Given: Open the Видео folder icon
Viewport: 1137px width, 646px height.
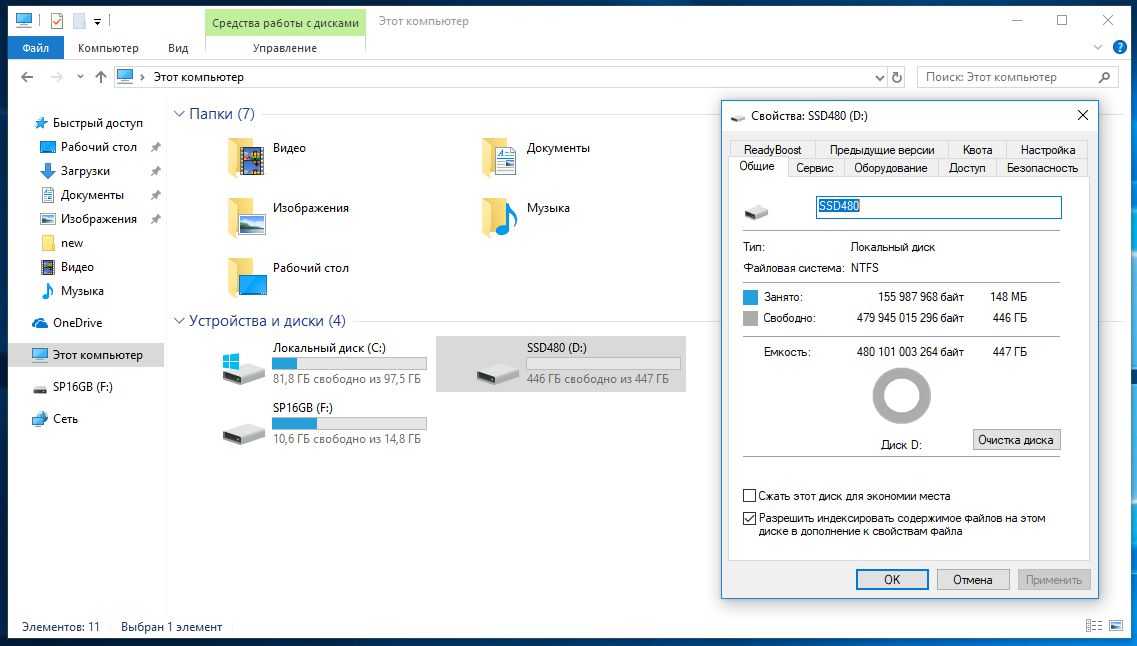Looking at the screenshot, I should tap(247, 157).
